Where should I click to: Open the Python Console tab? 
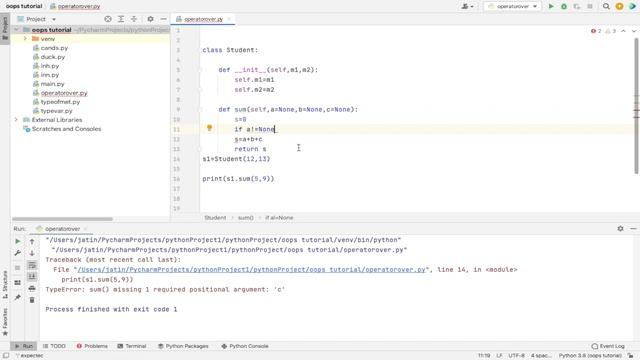click(244, 346)
